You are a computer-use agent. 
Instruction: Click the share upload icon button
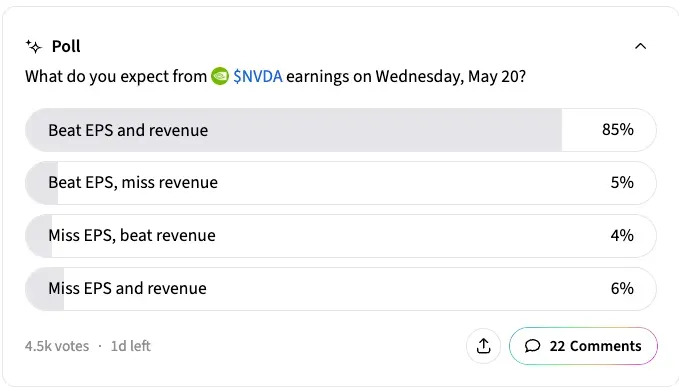483,346
